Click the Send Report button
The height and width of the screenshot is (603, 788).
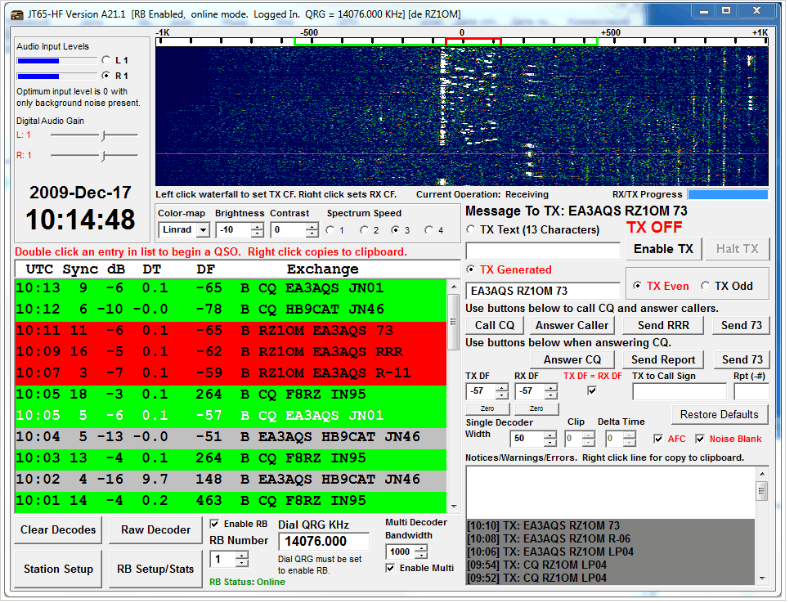coord(663,359)
